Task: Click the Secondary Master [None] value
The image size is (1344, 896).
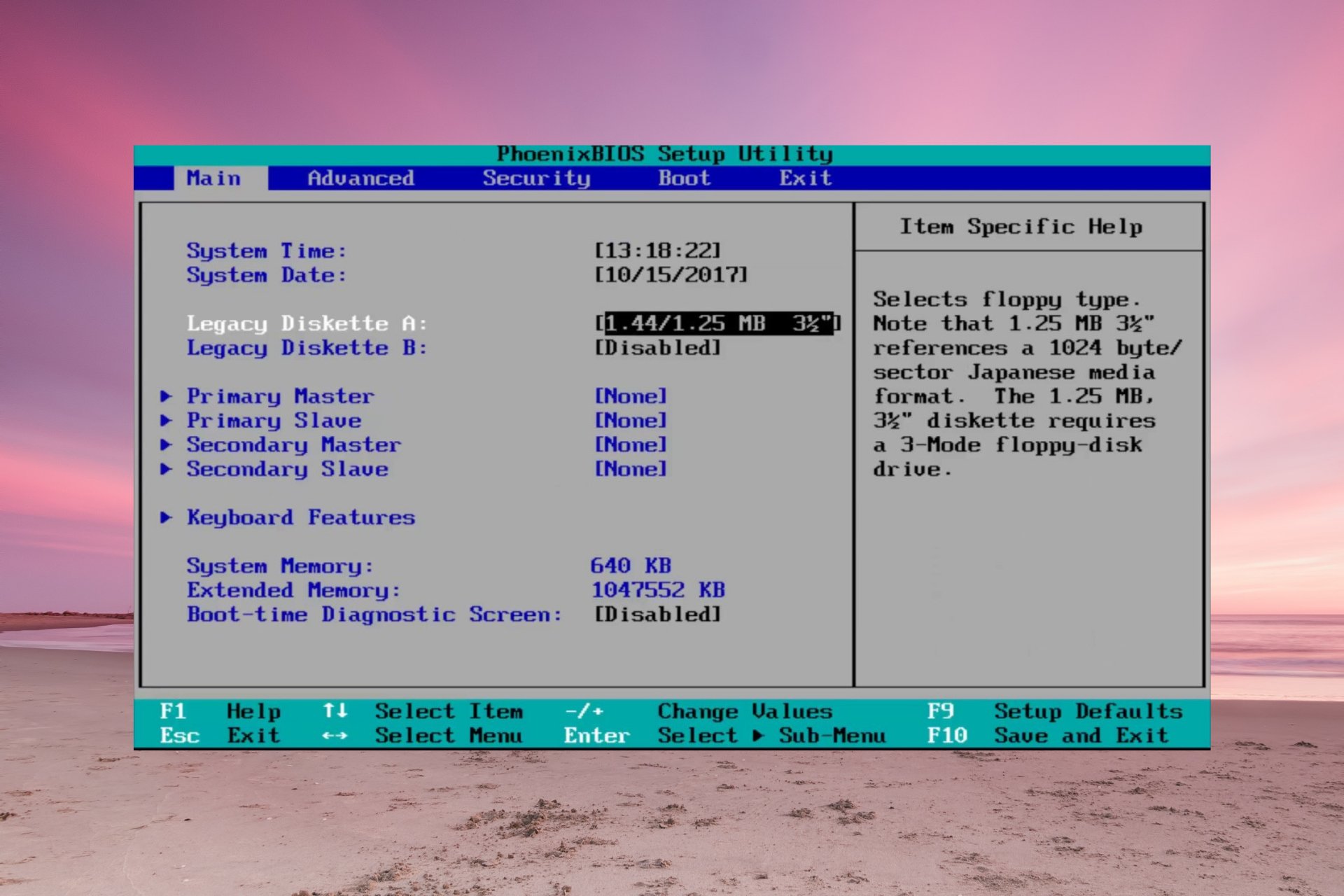Action: [630, 445]
